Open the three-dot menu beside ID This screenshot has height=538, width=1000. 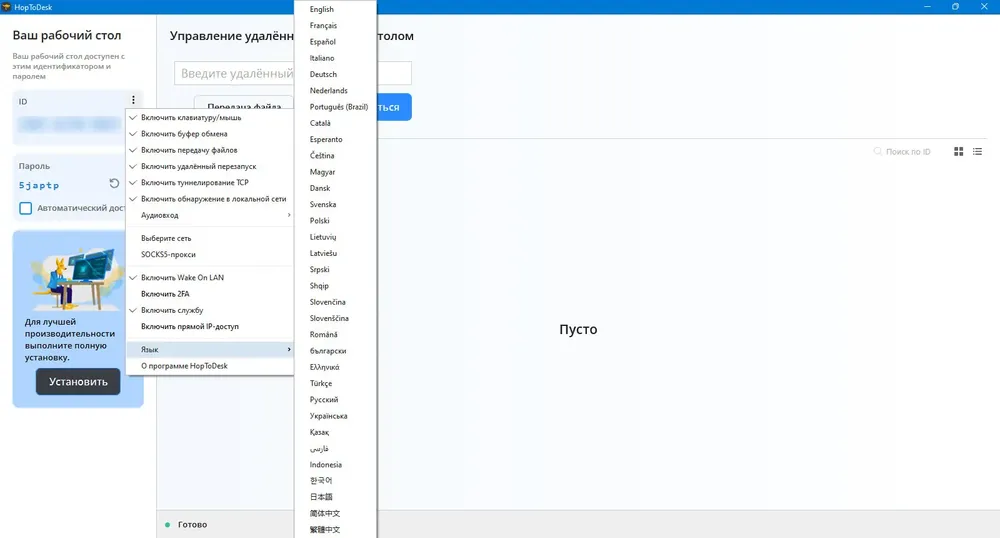(x=133, y=99)
